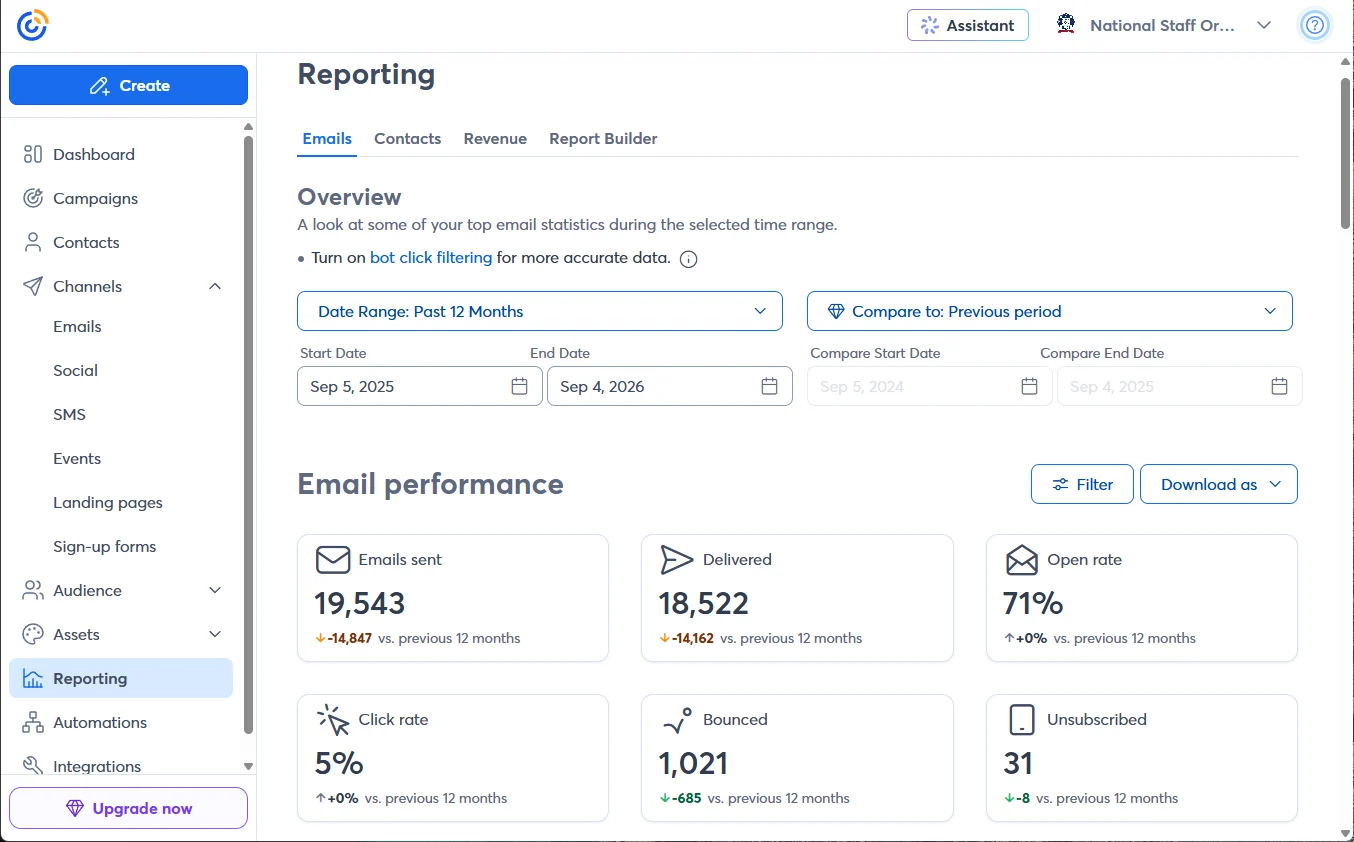The width and height of the screenshot is (1354, 842).
Task: Open the National Staff account dropdown chevron
Action: (x=1264, y=26)
